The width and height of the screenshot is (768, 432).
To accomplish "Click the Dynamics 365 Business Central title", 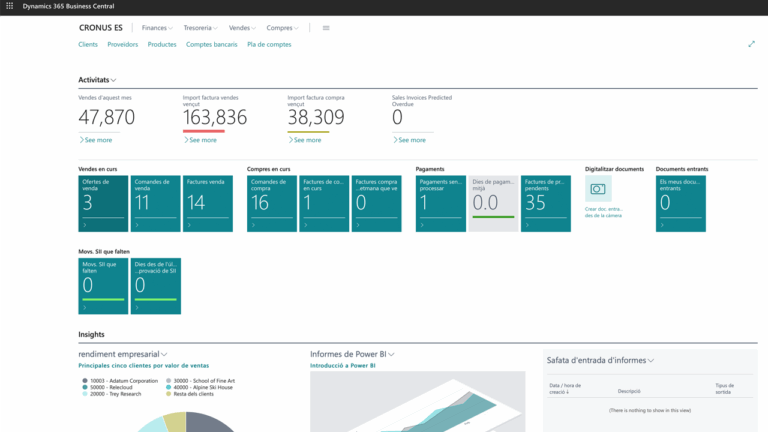I will click(69, 6).
